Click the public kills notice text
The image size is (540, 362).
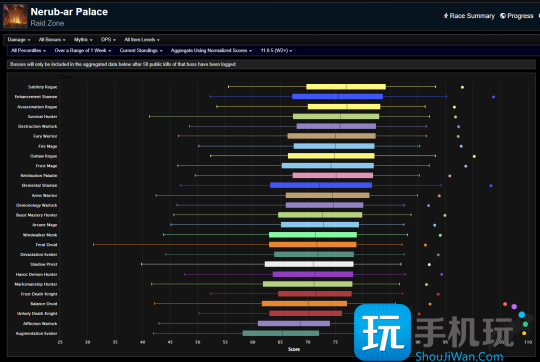click(x=123, y=64)
